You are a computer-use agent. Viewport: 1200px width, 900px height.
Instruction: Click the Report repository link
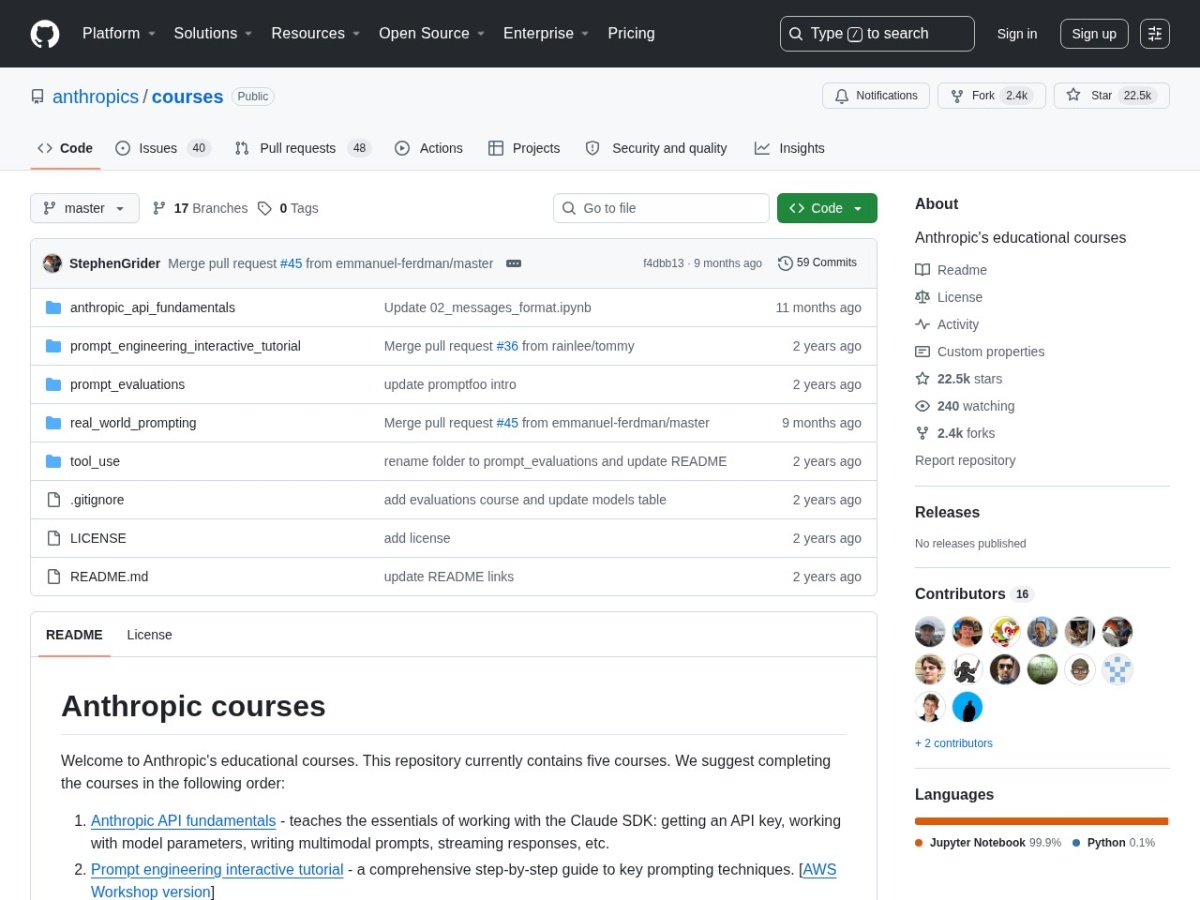point(965,460)
